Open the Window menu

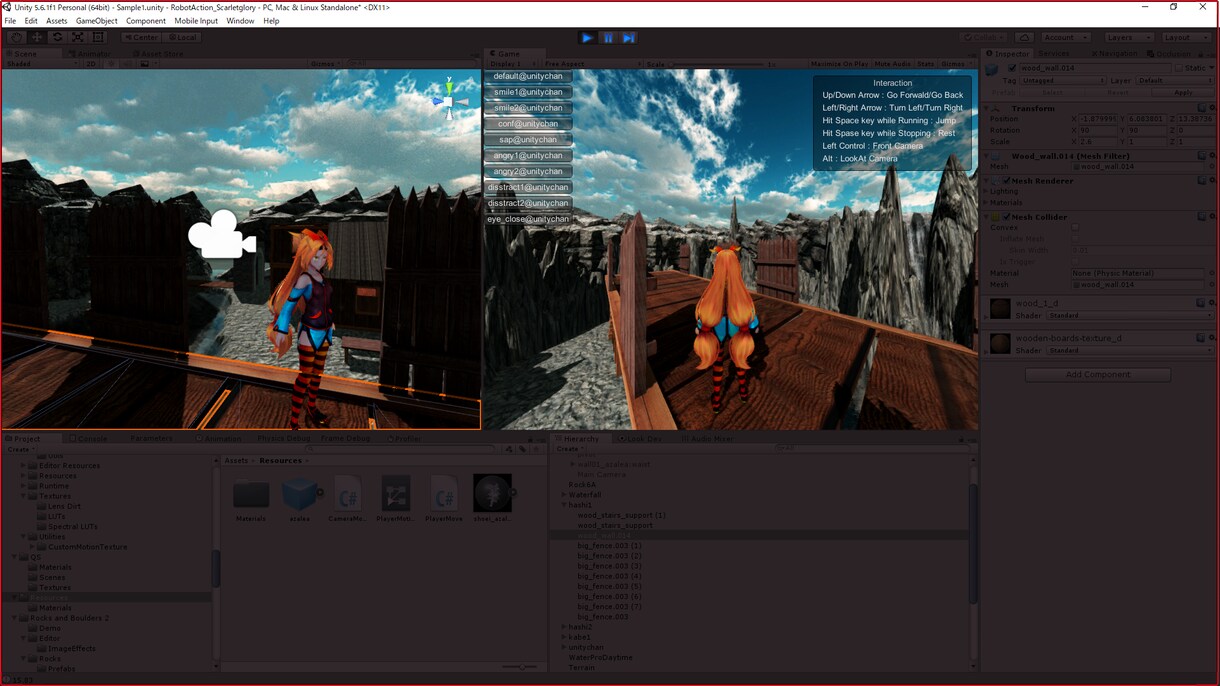[240, 21]
